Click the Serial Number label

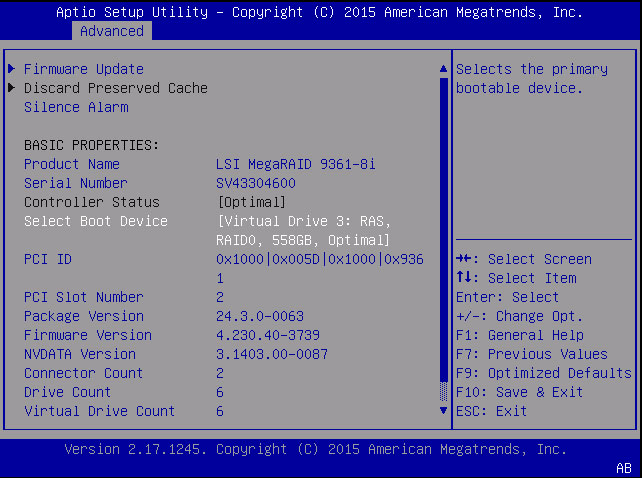[76, 183]
